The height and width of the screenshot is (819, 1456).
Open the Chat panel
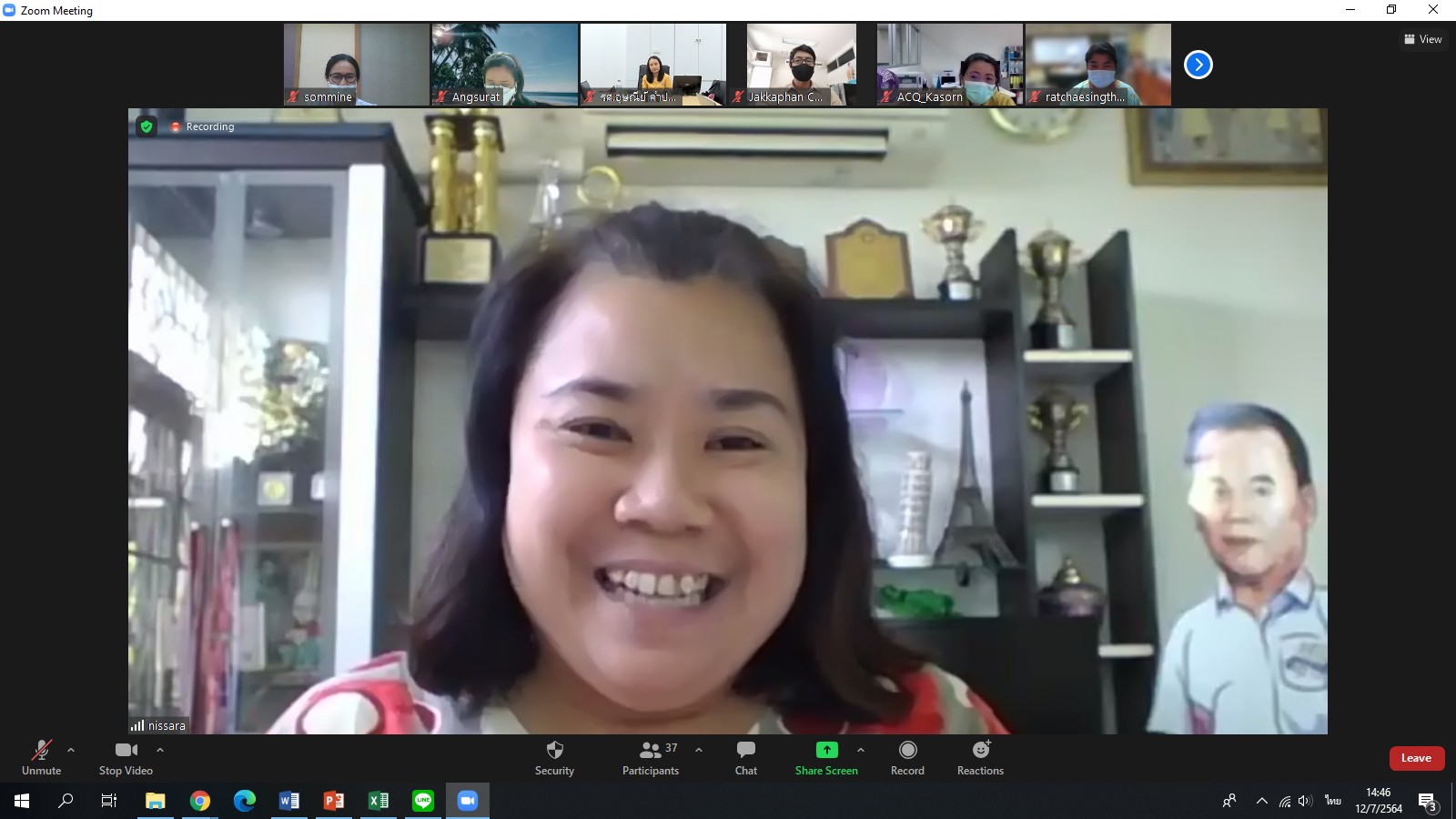pyautogui.click(x=745, y=757)
